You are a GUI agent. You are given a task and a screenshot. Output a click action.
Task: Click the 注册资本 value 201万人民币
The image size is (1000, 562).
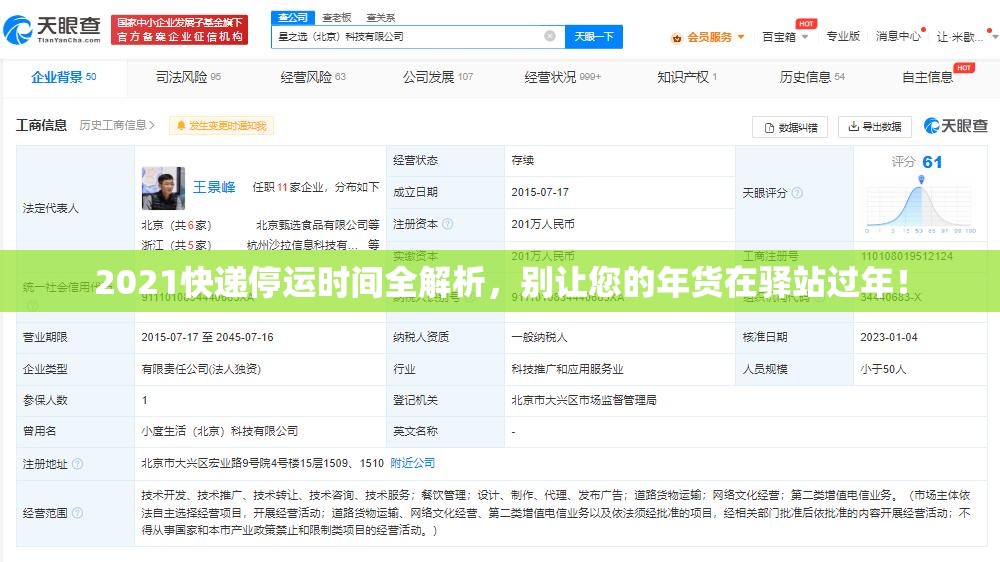[543, 224]
